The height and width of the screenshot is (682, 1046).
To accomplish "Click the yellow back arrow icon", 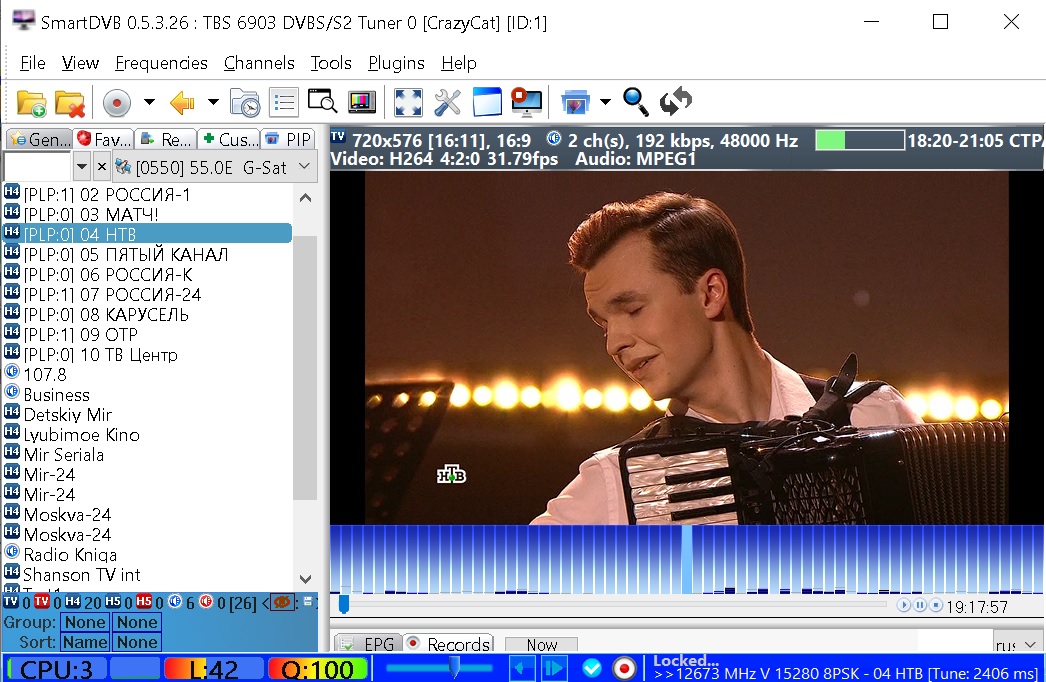I will pos(181,103).
